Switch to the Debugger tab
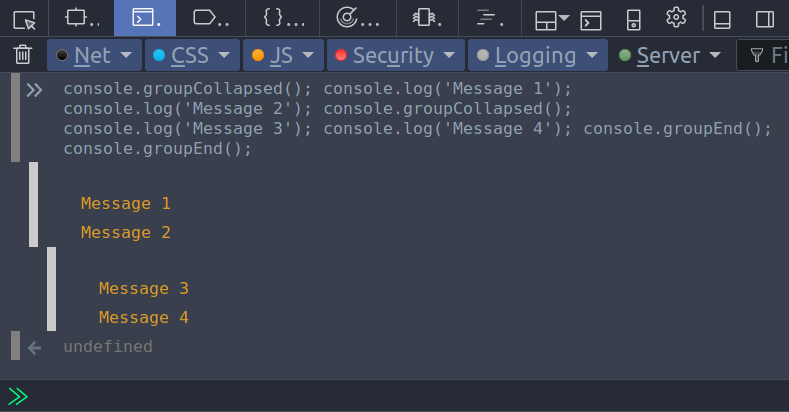The width and height of the screenshot is (789, 412). [211, 18]
